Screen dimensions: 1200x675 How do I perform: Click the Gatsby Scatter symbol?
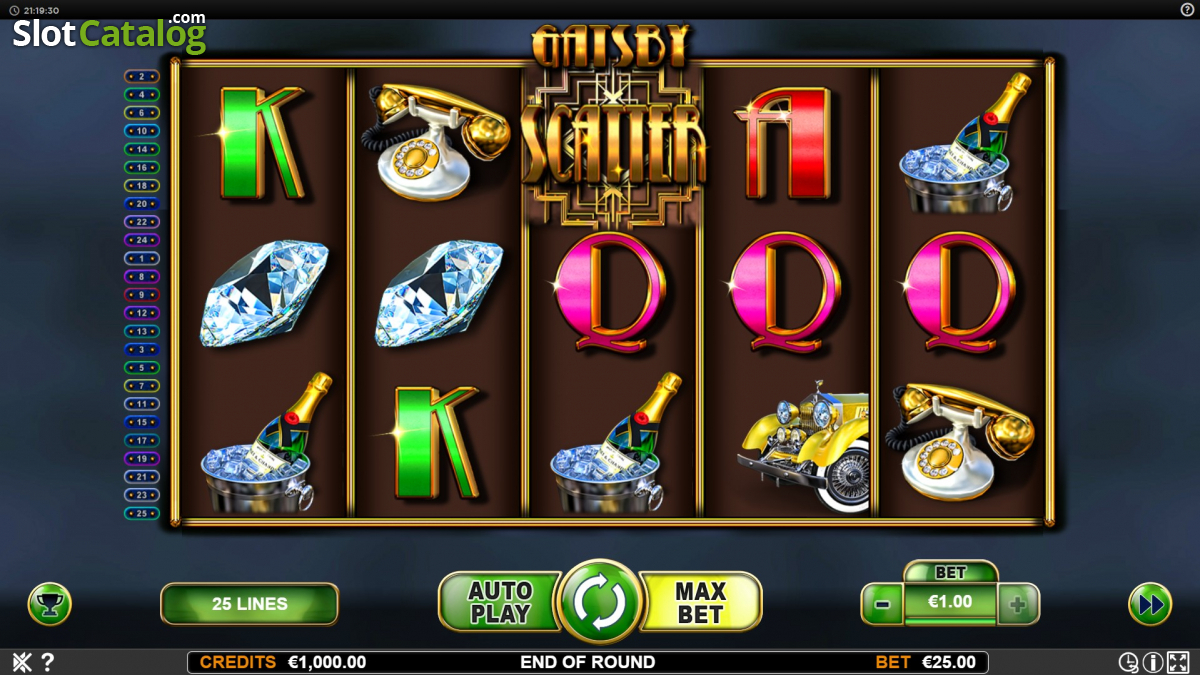(612, 125)
